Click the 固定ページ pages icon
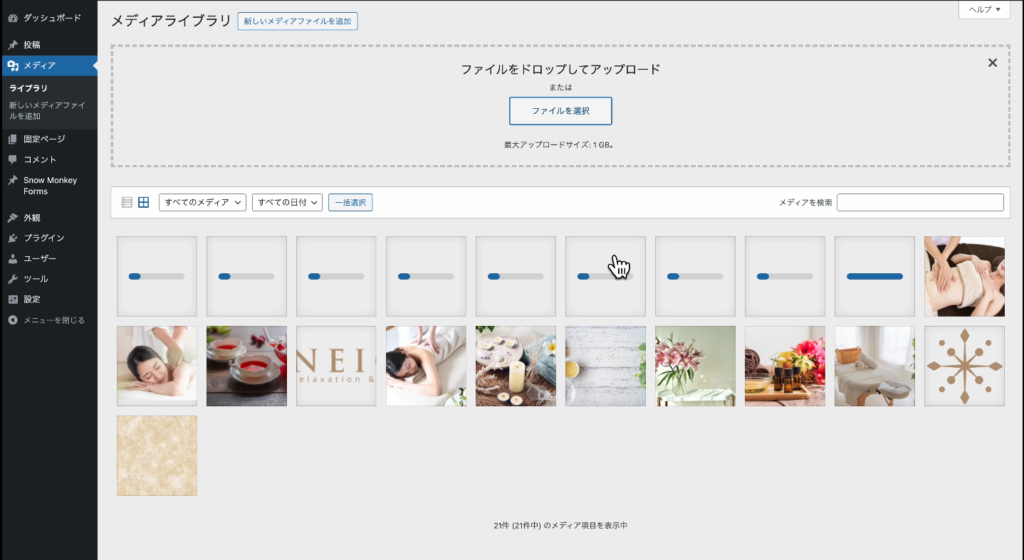The height and width of the screenshot is (560, 1024). [x=12, y=139]
